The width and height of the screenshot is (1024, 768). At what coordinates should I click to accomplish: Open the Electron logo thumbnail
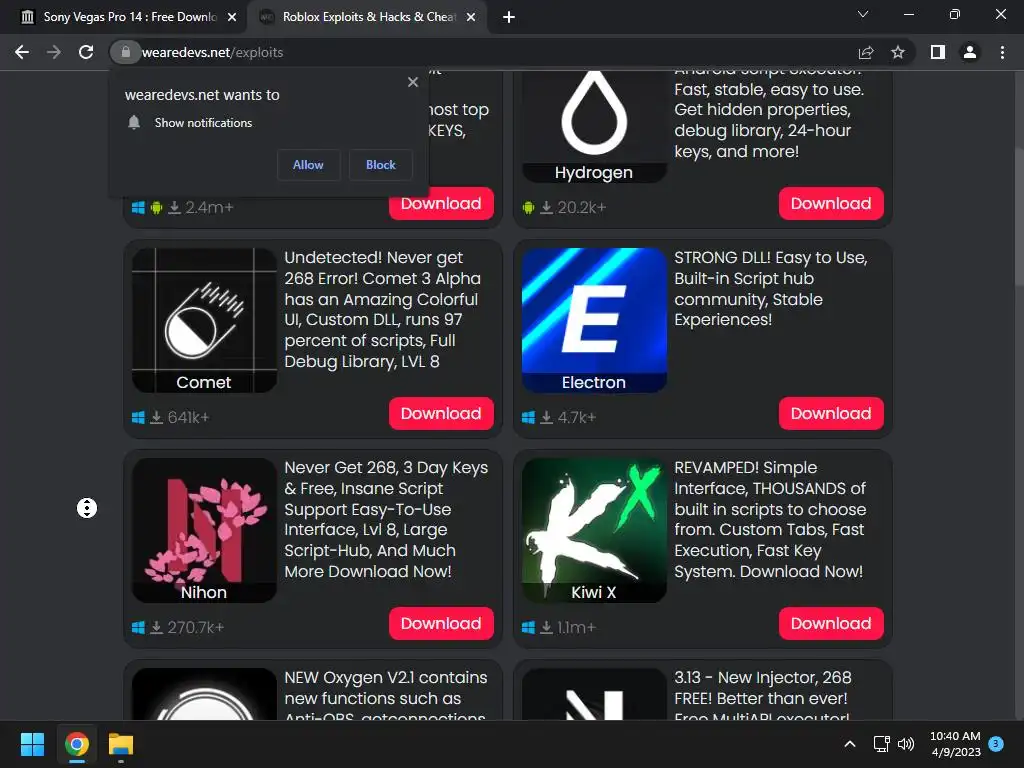tap(594, 320)
